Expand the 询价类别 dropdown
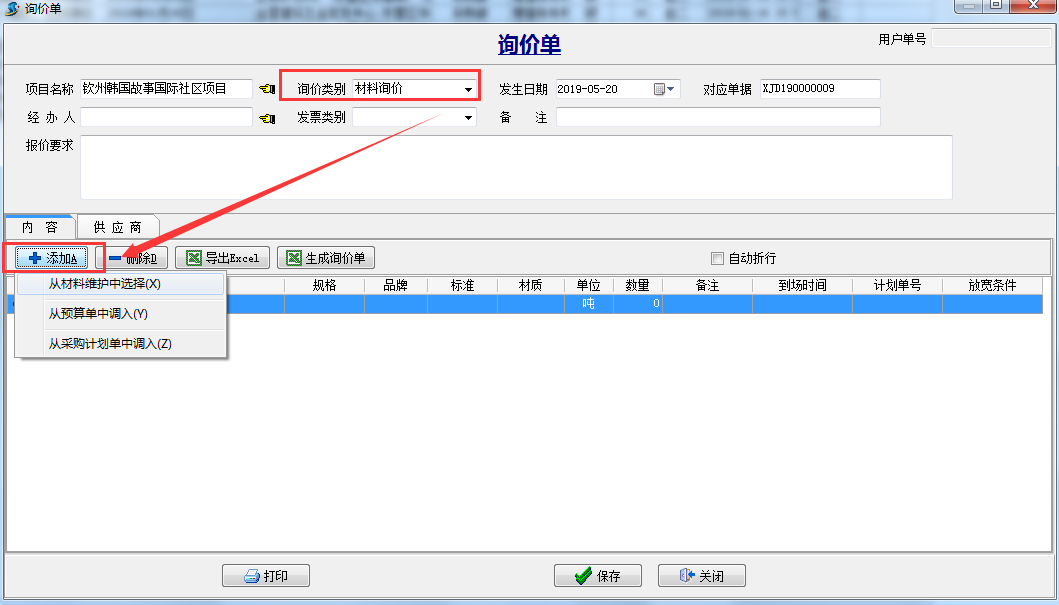Image resolution: width=1059 pixels, height=605 pixels. click(x=468, y=89)
